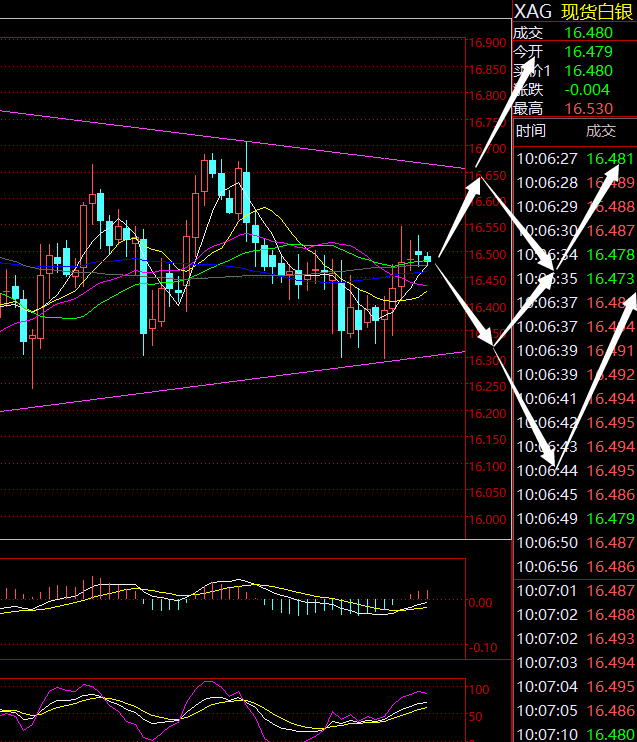This screenshot has width=637, height=742.
Task: Click the 16.900 price axis label
Action: click(x=487, y=43)
